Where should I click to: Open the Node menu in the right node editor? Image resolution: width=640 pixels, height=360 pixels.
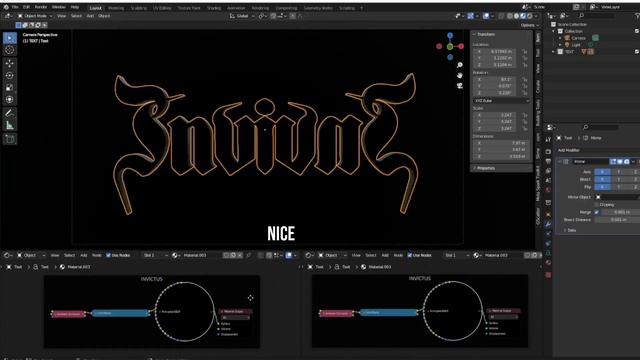pyautogui.click(x=398, y=255)
